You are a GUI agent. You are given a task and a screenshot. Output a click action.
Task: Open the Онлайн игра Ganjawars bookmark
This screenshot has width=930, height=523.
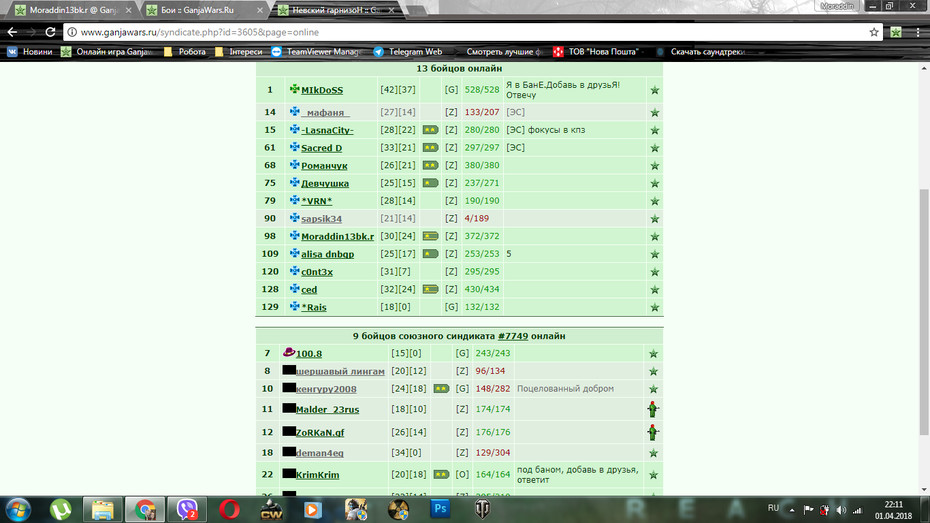coord(107,52)
